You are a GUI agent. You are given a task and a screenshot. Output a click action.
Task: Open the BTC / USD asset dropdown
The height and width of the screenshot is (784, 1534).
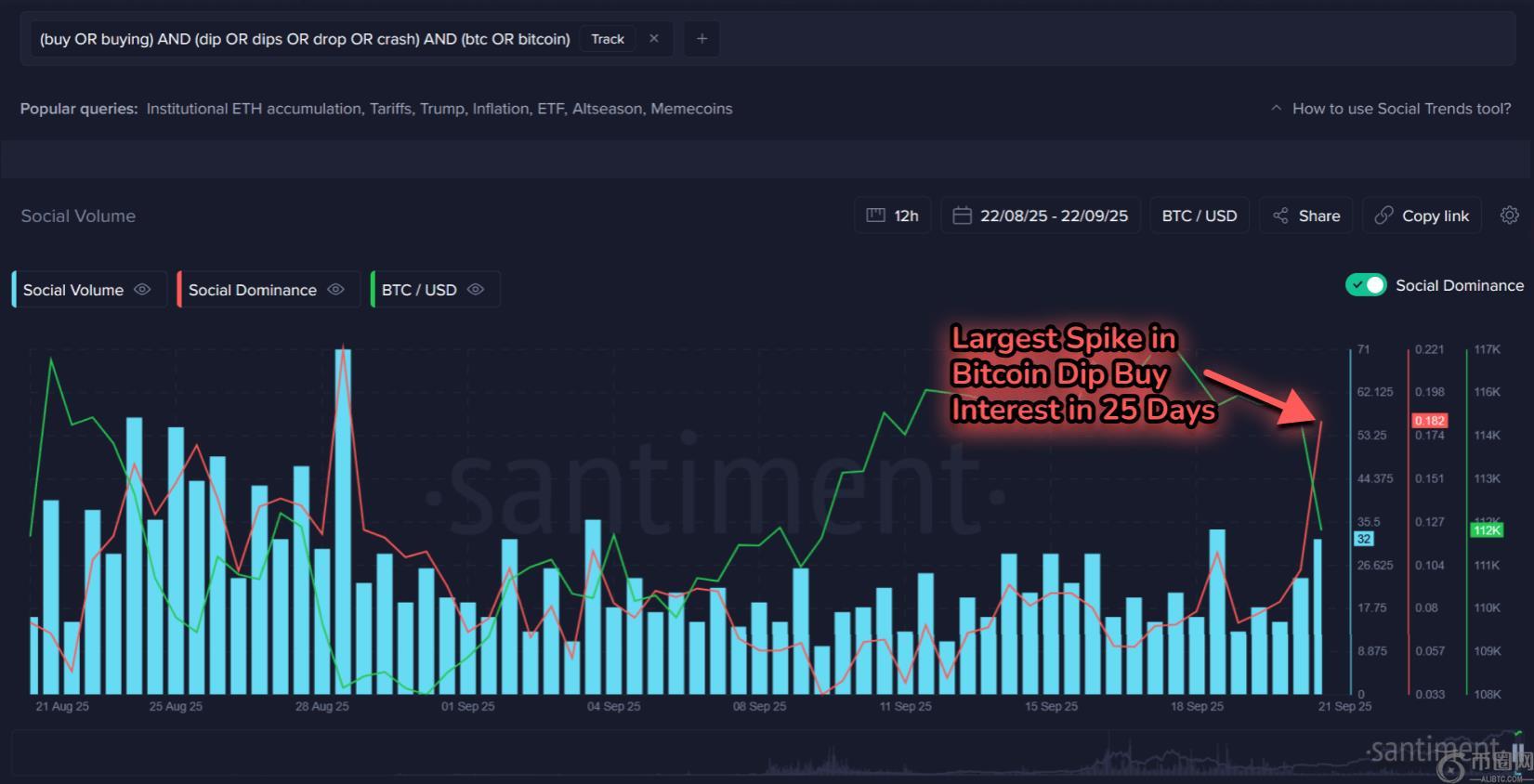[x=1199, y=216]
